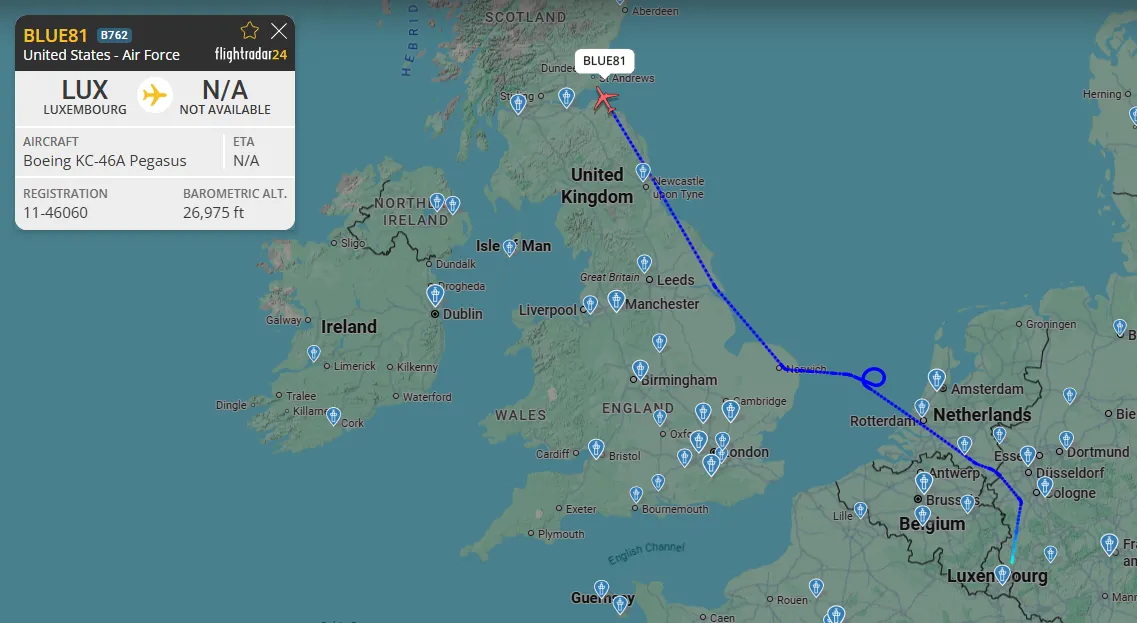Click the flightradar24 logo
The height and width of the screenshot is (623, 1137).
pos(251,54)
